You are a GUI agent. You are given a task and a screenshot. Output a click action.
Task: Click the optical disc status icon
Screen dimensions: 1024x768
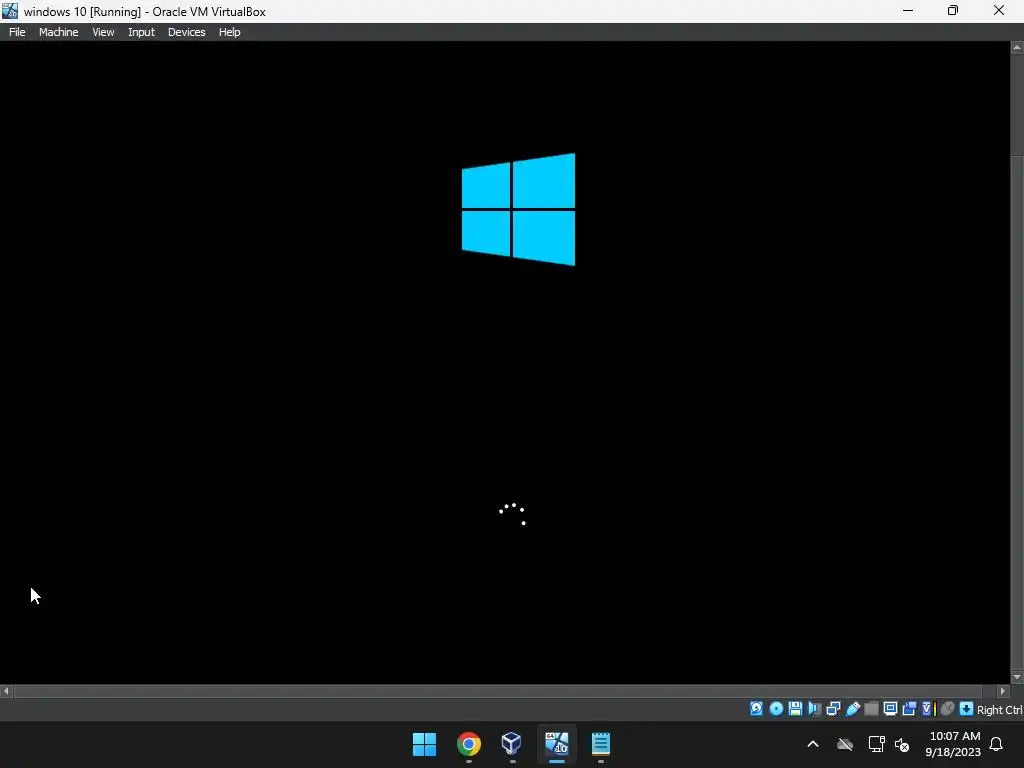[776, 709]
